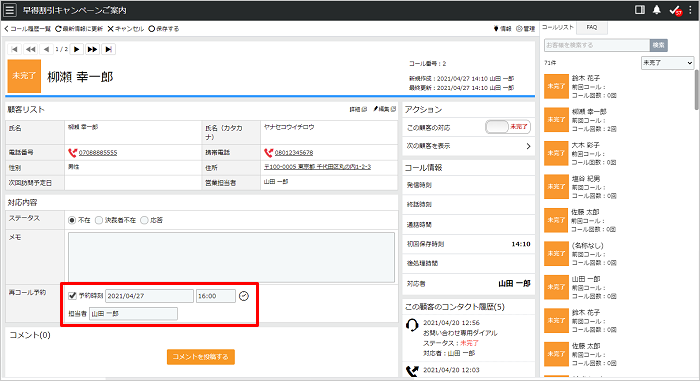Switch to the FAQ tab
The image size is (700, 381).
(x=592, y=27)
